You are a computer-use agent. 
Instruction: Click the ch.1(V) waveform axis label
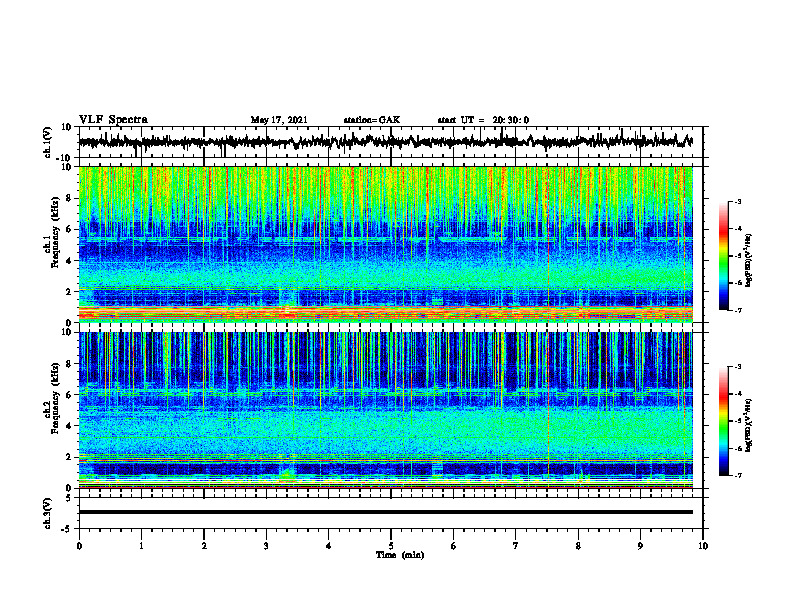pyautogui.click(x=48, y=142)
